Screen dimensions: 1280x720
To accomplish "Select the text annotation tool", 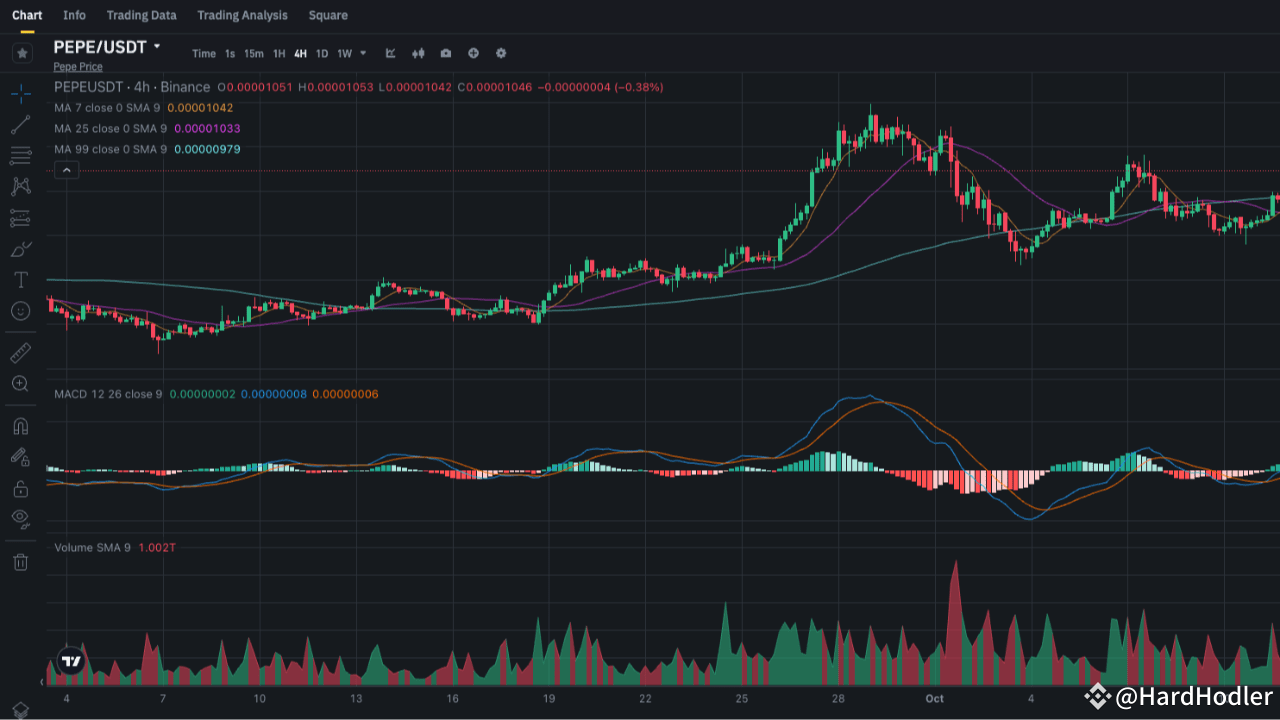I will pyautogui.click(x=20, y=279).
